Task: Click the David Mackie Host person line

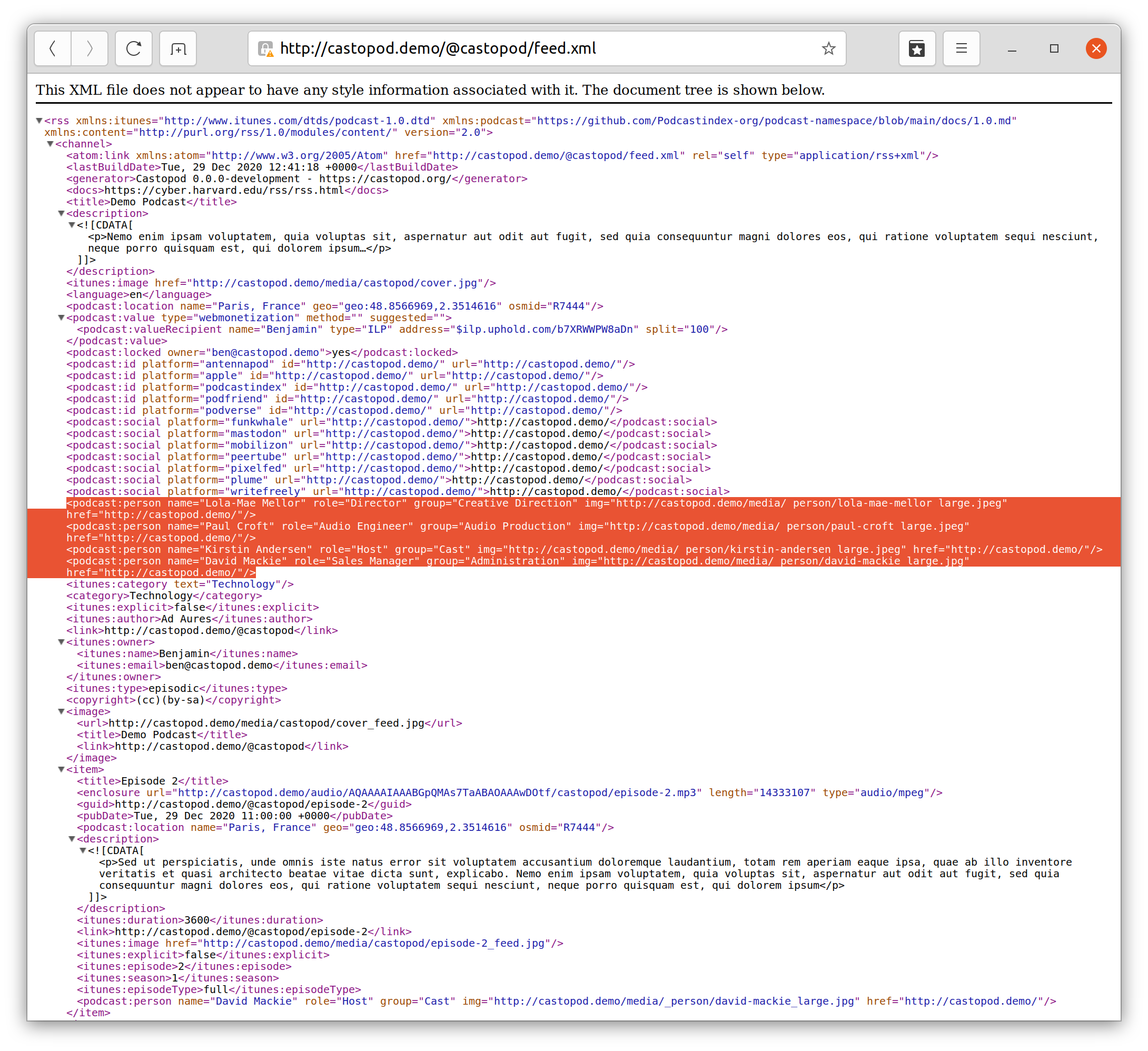Action: 567,1002
